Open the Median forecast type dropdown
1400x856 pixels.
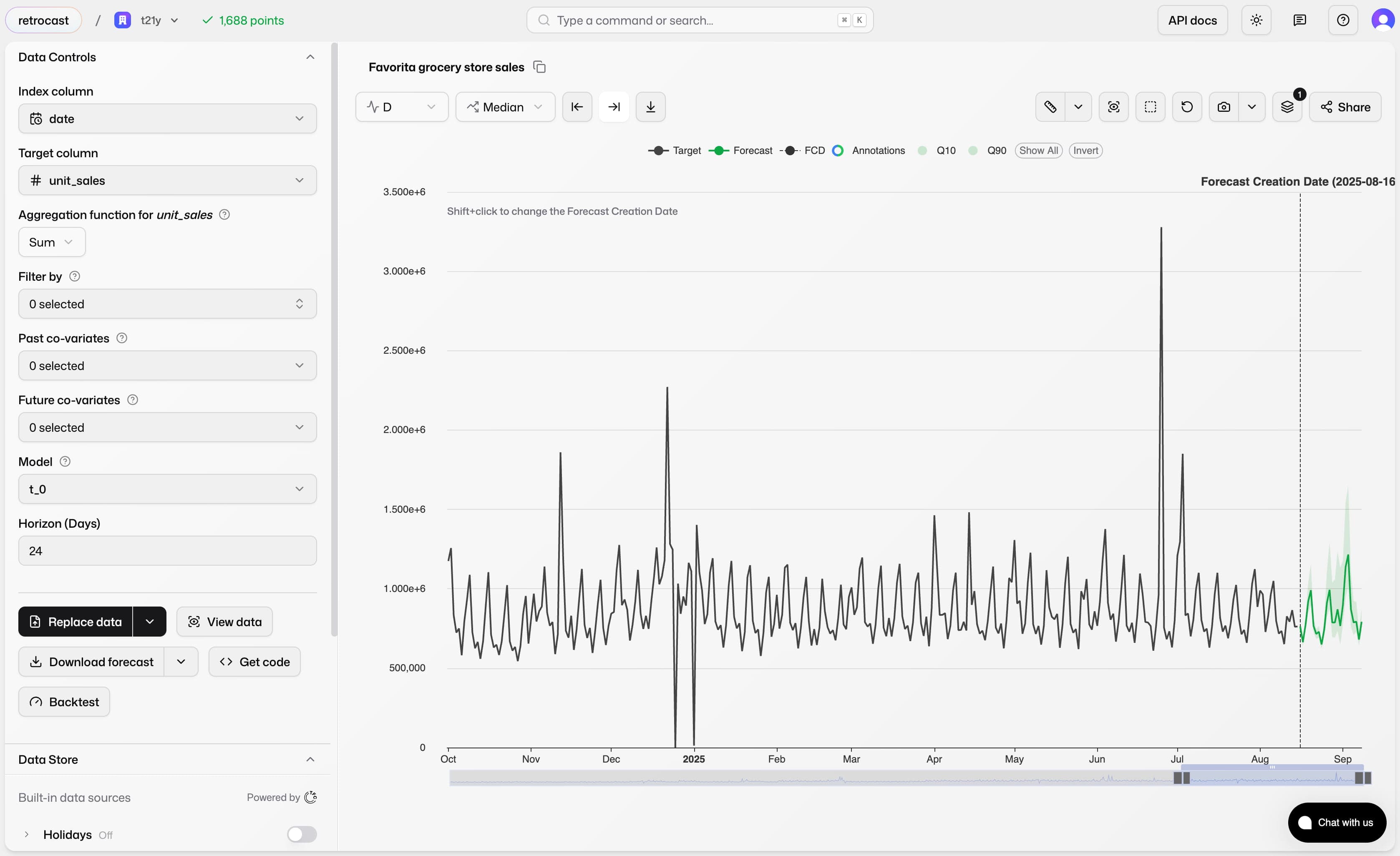click(505, 107)
